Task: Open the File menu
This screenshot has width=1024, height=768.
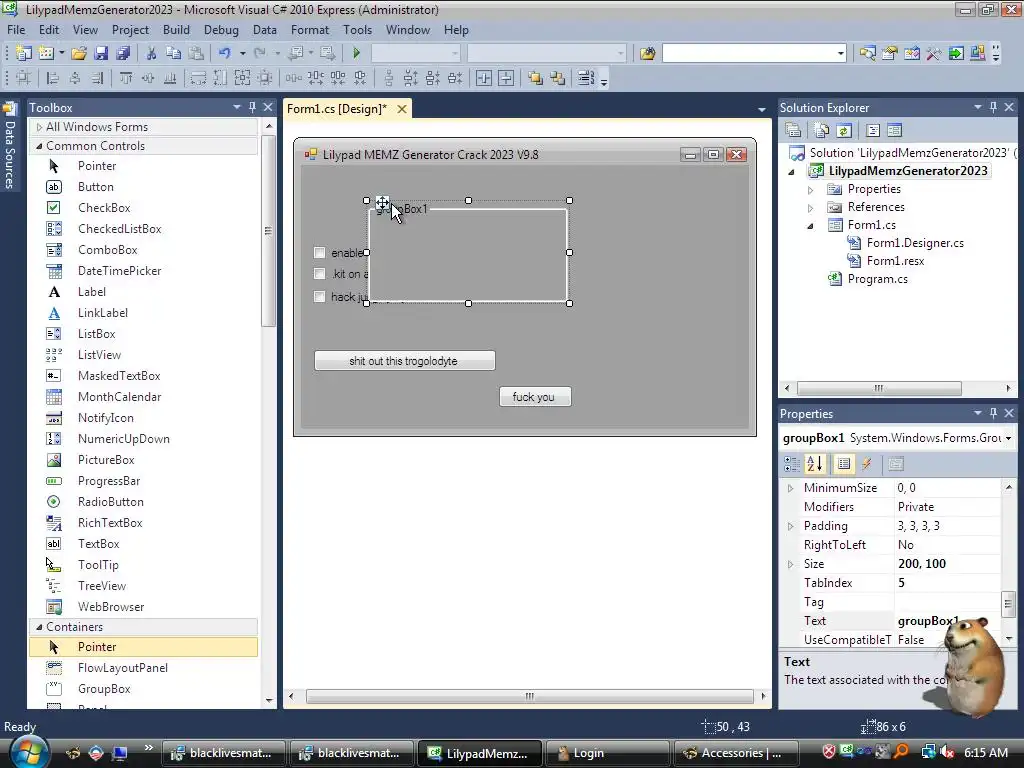Action: tap(16, 30)
